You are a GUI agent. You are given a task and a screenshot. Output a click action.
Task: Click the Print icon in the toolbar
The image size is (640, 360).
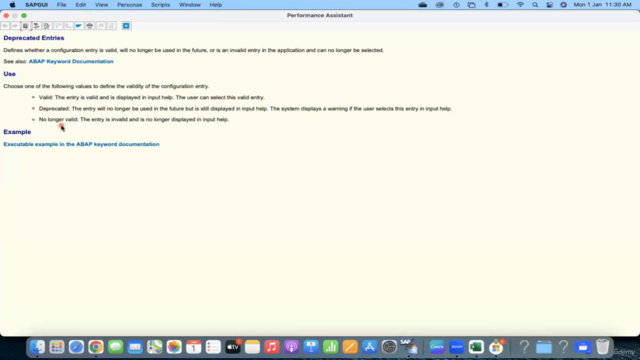click(x=90, y=26)
